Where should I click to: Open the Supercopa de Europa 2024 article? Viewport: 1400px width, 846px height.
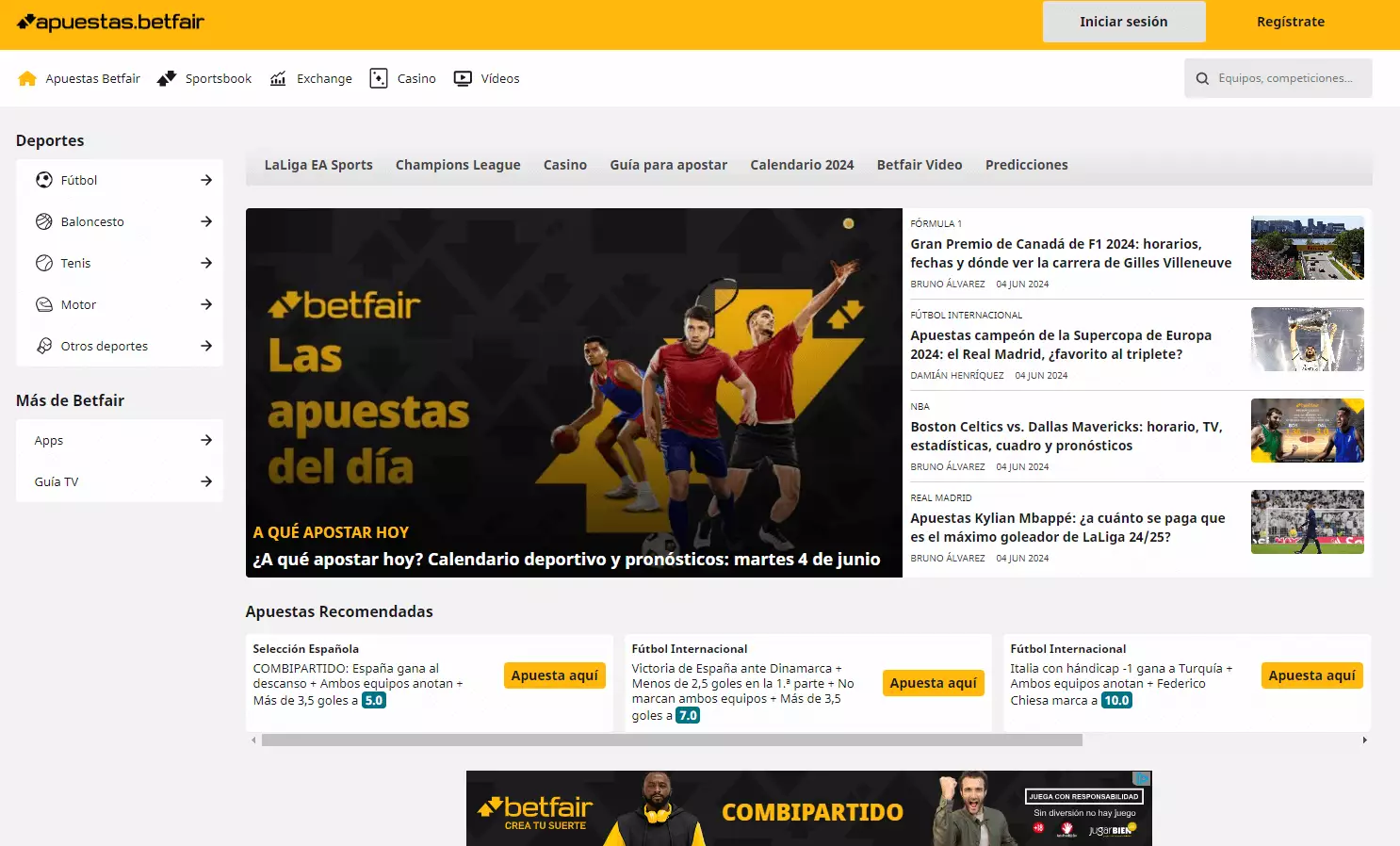point(1061,345)
